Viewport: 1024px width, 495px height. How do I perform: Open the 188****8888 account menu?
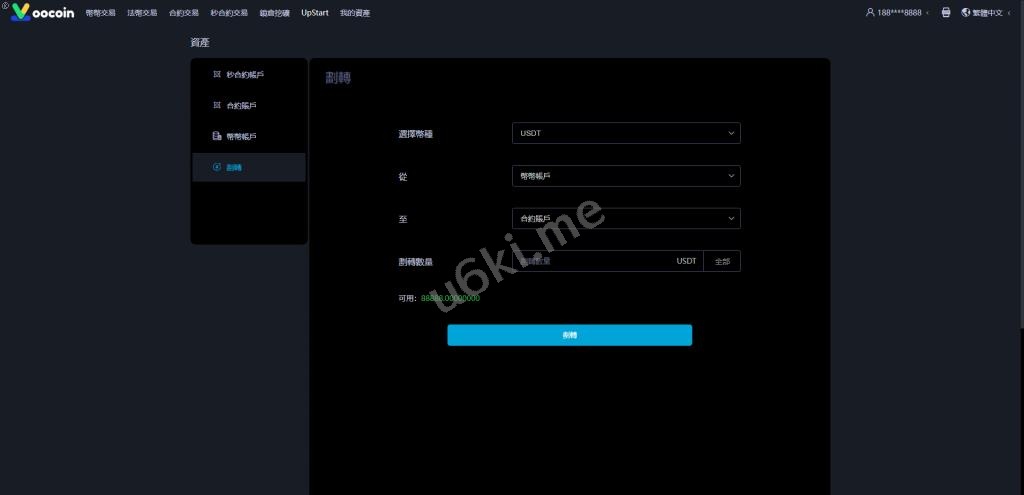(899, 13)
